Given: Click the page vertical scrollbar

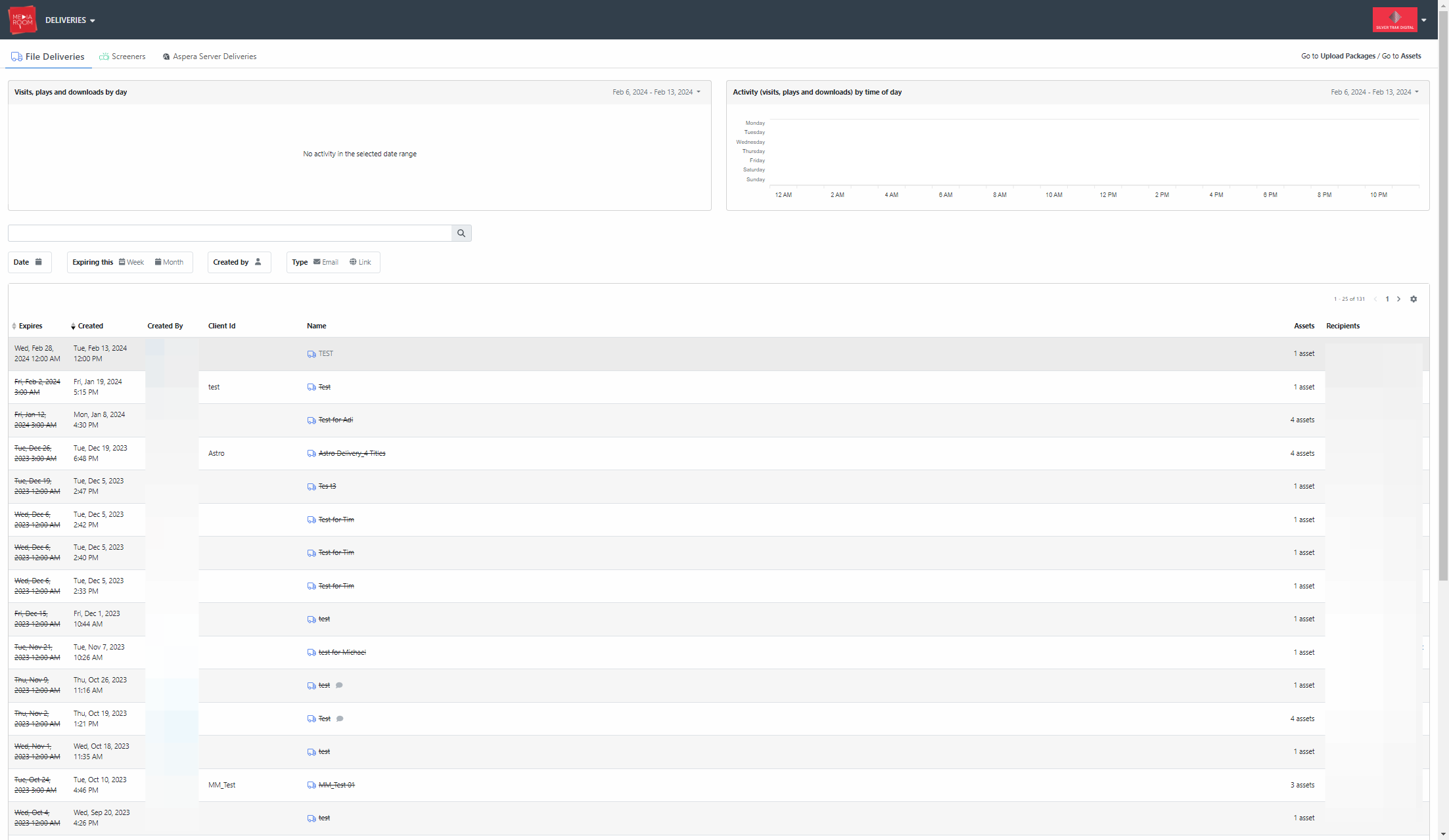Looking at the screenshot, I should pos(1443,296).
